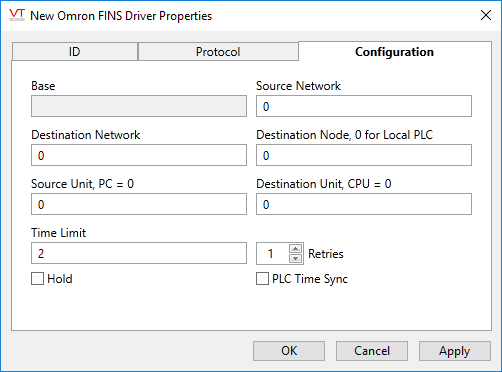Open the Protocol tab
Screen dimensions: 502x372
click(218, 52)
